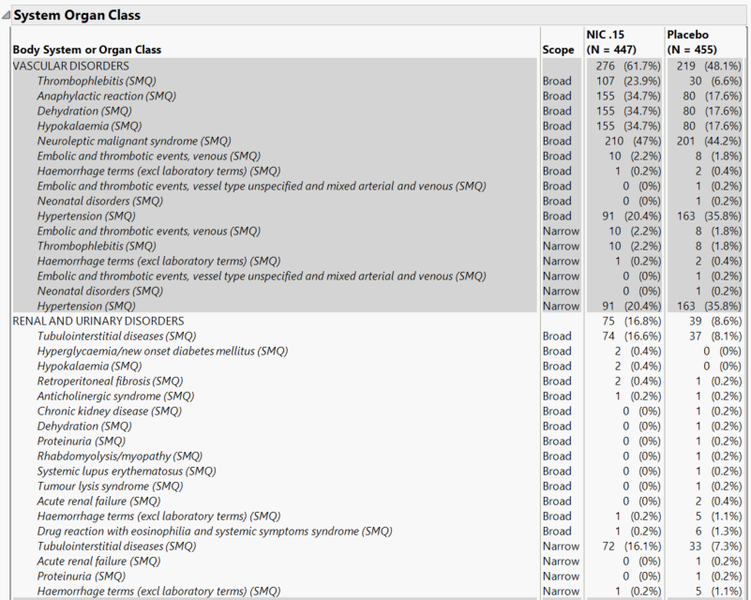Select Systemic lupus erythematosus (SMQ) row

(x=126, y=471)
